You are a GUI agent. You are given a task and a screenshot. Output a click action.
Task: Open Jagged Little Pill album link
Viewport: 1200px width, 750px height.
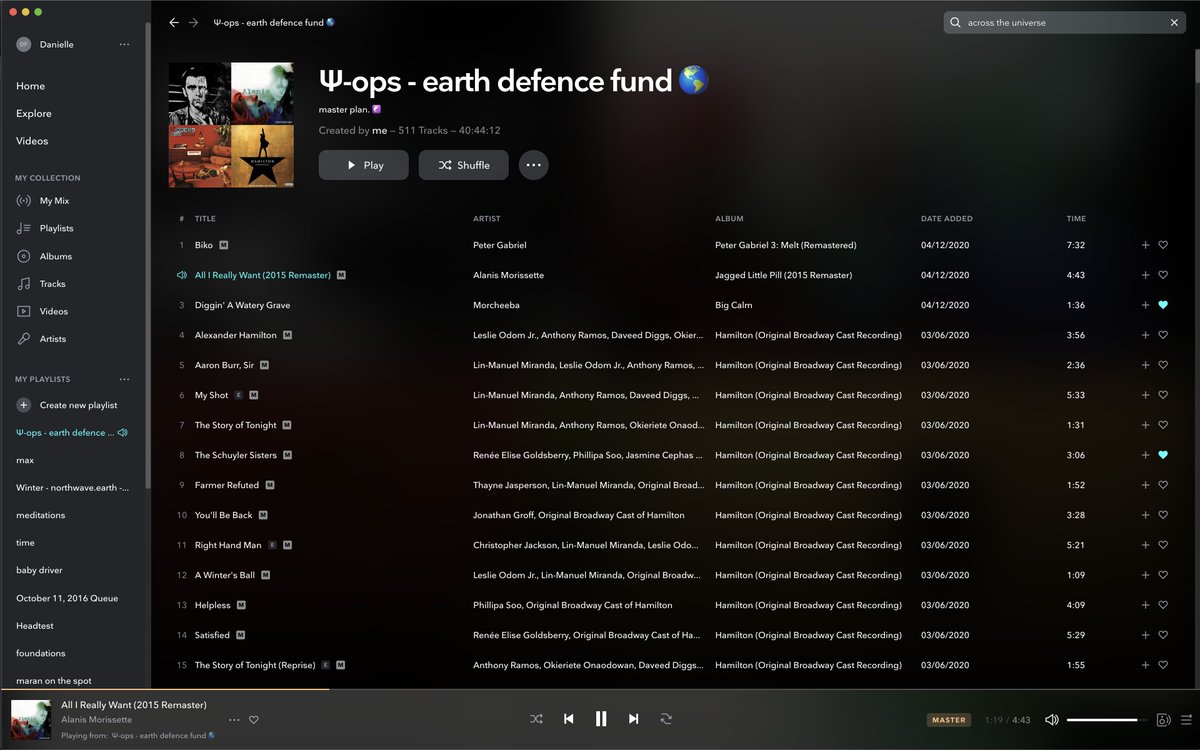click(x=784, y=275)
